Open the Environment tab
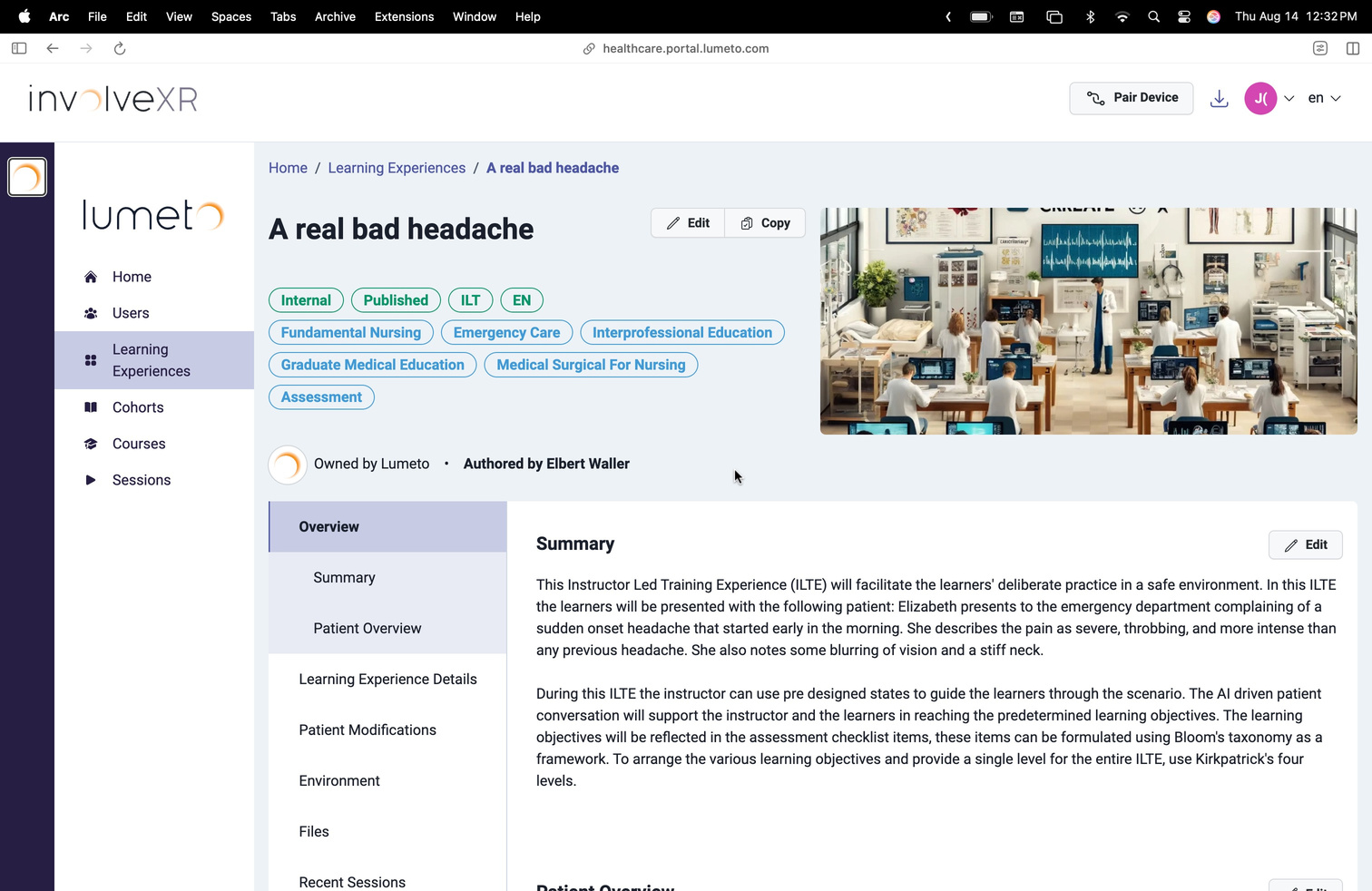Screen dimensions: 1372x891 click(387, 781)
